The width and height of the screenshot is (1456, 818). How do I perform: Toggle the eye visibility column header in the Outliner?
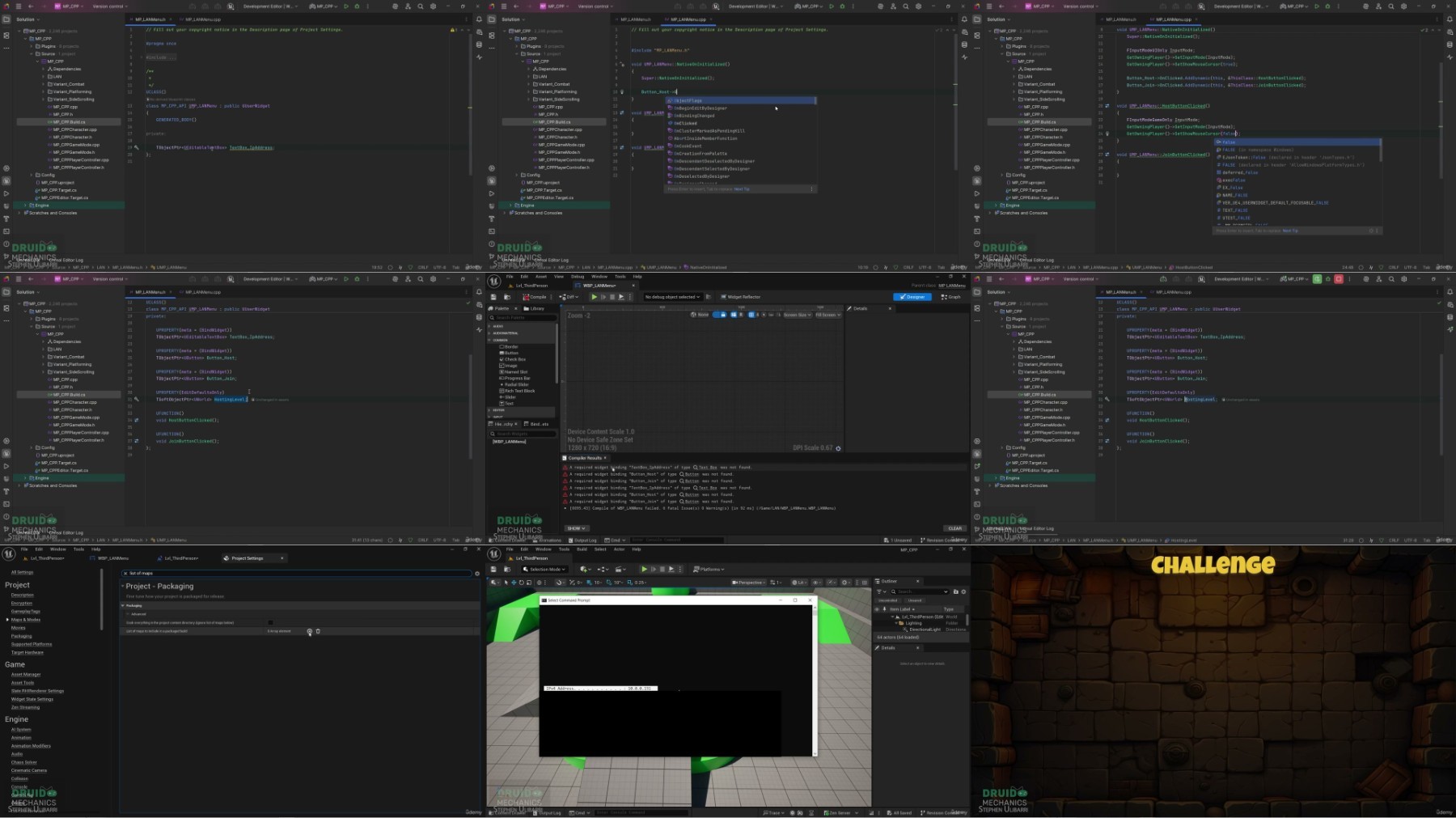[878, 609]
